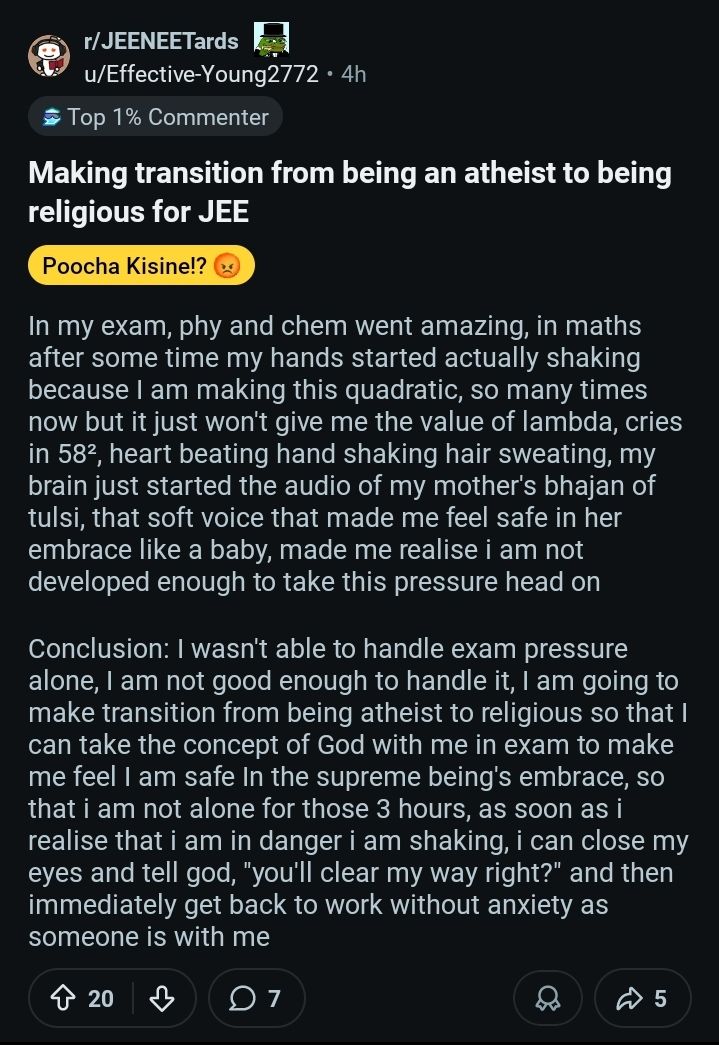This screenshot has height=1045, width=719.
Task: Click the Top 1% Commenter badge icon
Action: (51, 118)
